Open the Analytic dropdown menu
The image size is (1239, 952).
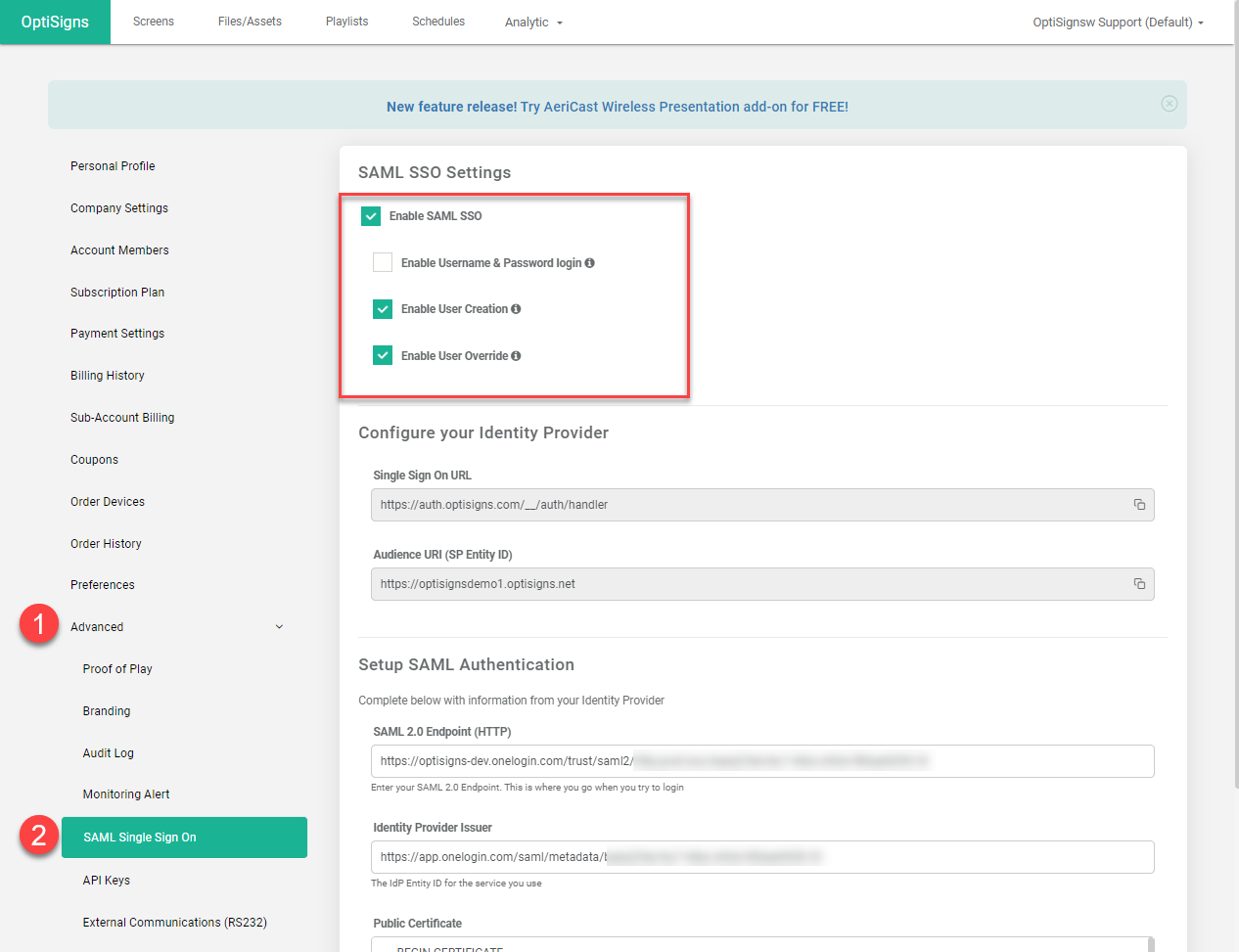pyautogui.click(x=533, y=23)
